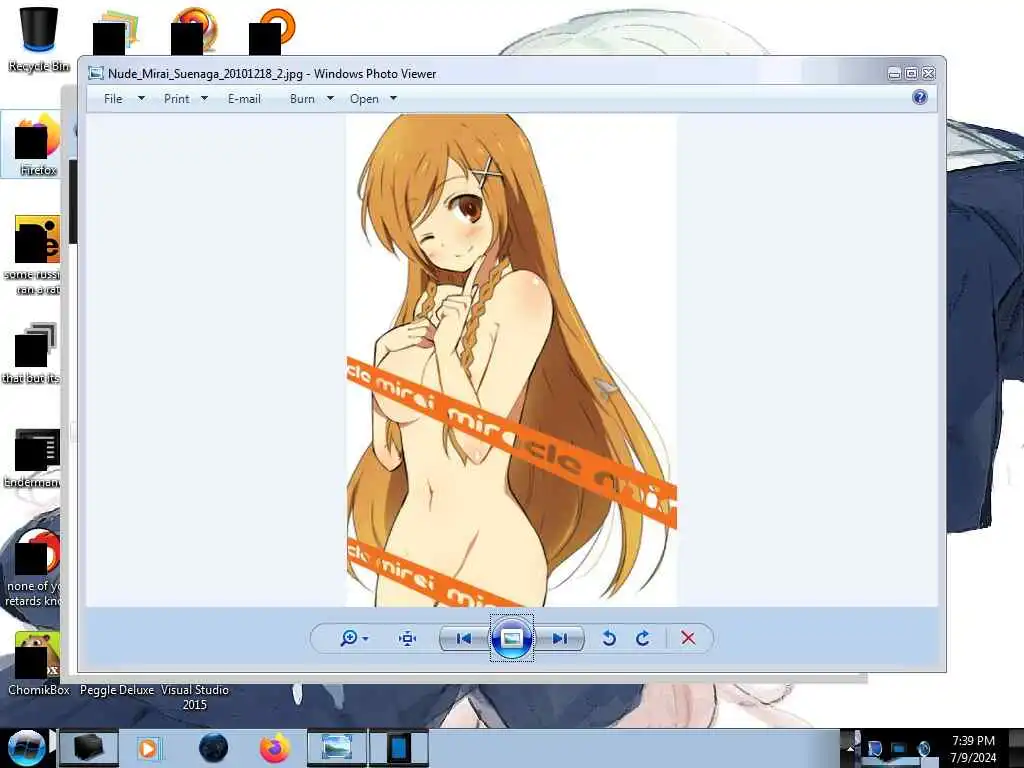Open the blue help question icon
This screenshot has height=768, width=1024.
click(x=920, y=97)
